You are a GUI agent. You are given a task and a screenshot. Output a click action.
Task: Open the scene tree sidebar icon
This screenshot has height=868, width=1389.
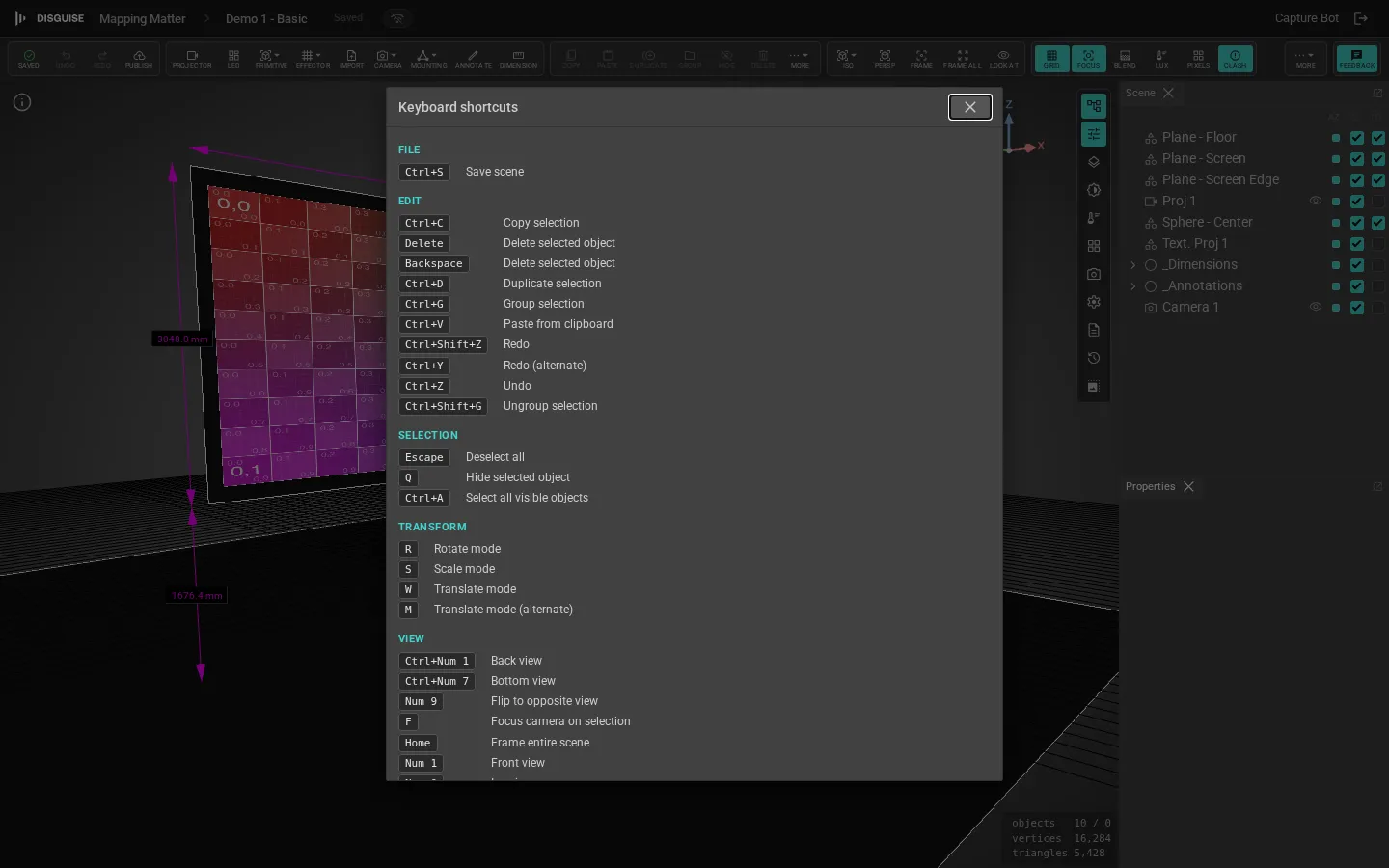click(x=1094, y=106)
